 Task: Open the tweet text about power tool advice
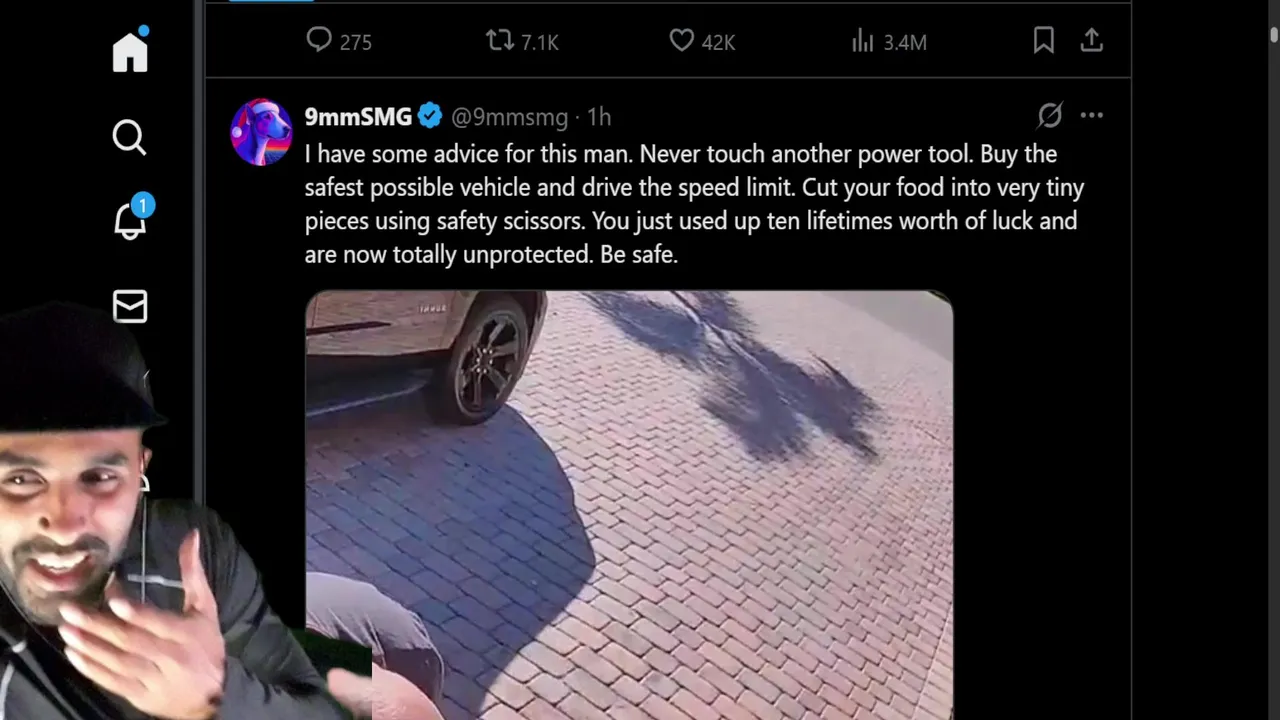[x=694, y=204]
